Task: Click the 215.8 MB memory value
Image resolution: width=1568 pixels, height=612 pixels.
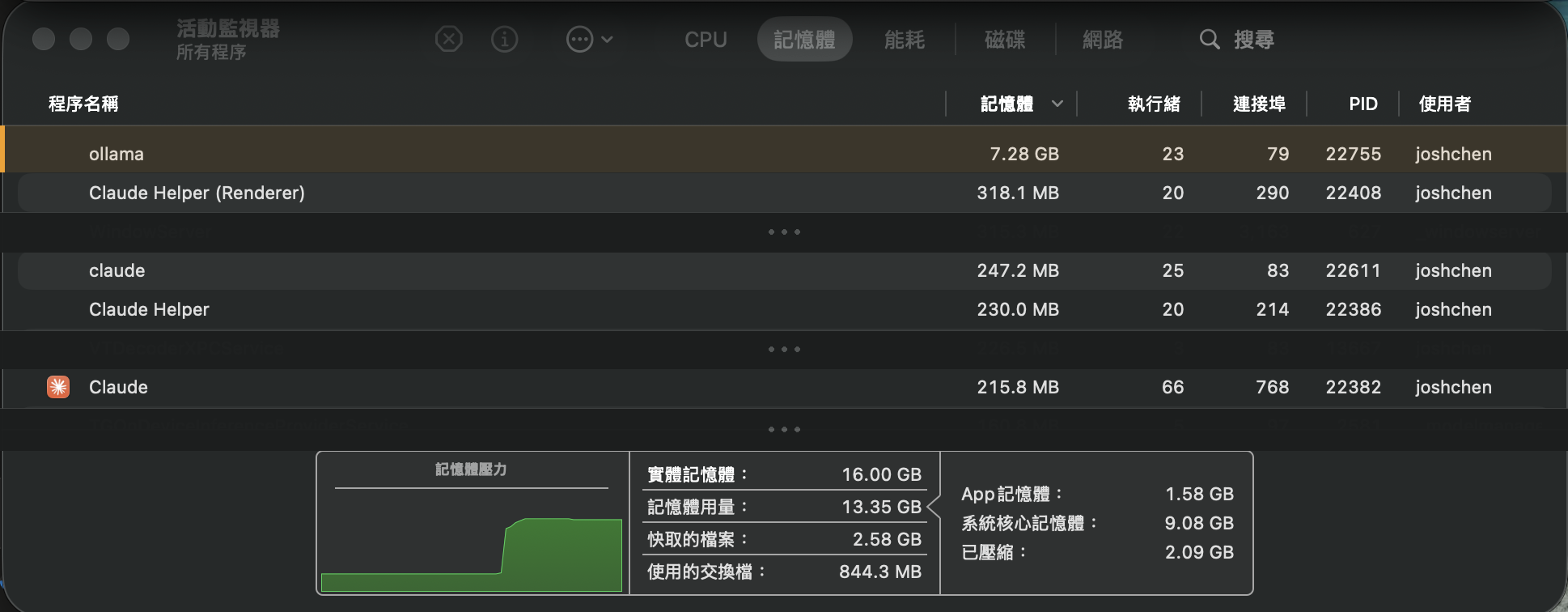Action: point(1018,387)
